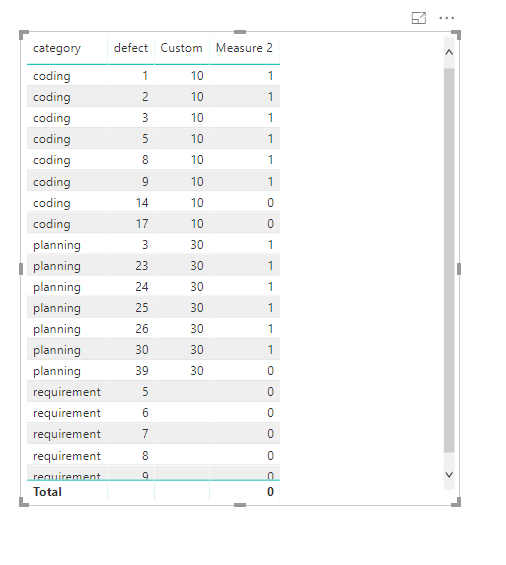Viewport: 506px width, 565px height.
Task: Select defect value 1 in coding row
Action: pos(145,76)
